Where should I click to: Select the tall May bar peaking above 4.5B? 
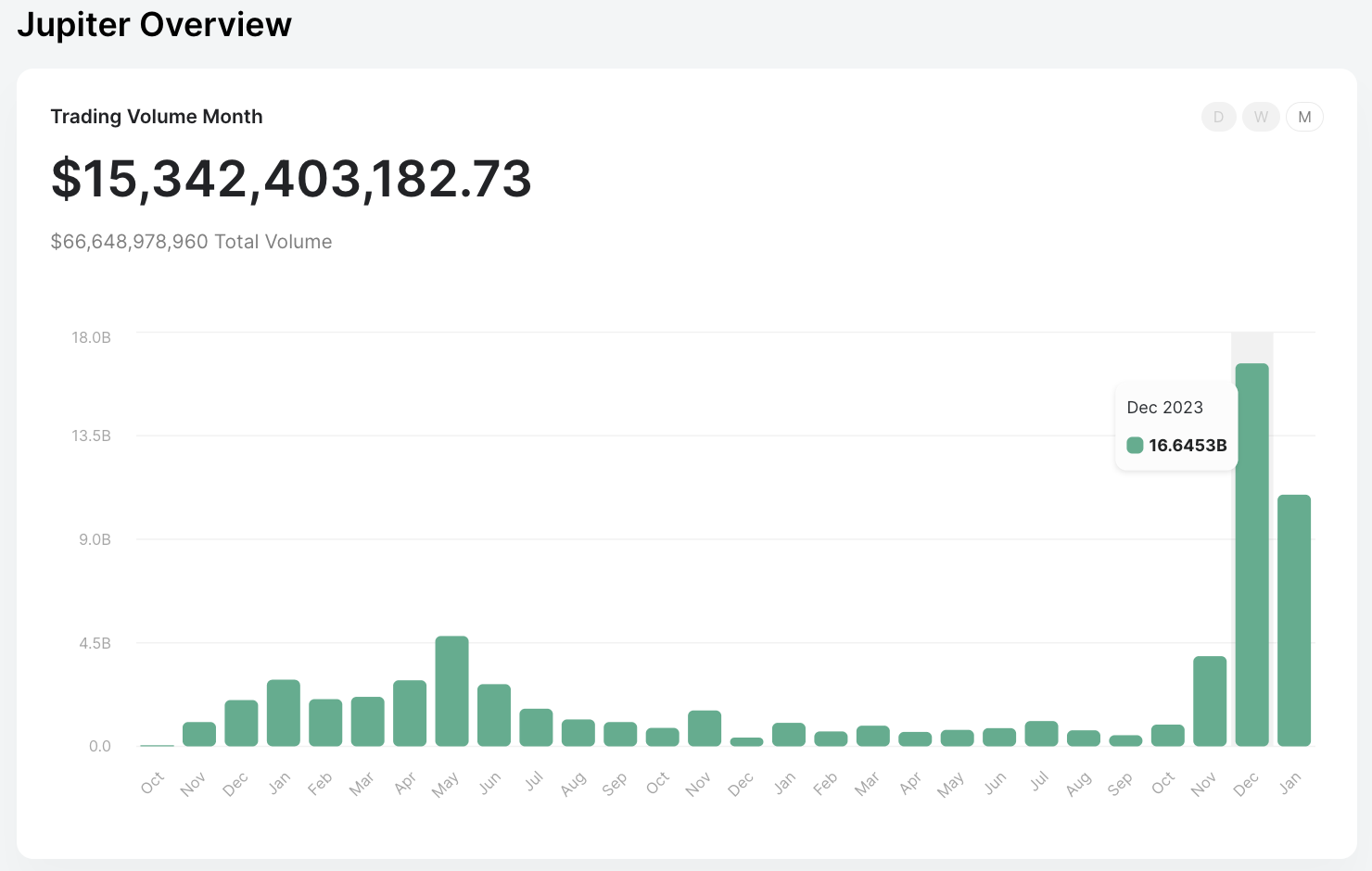click(x=451, y=691)
